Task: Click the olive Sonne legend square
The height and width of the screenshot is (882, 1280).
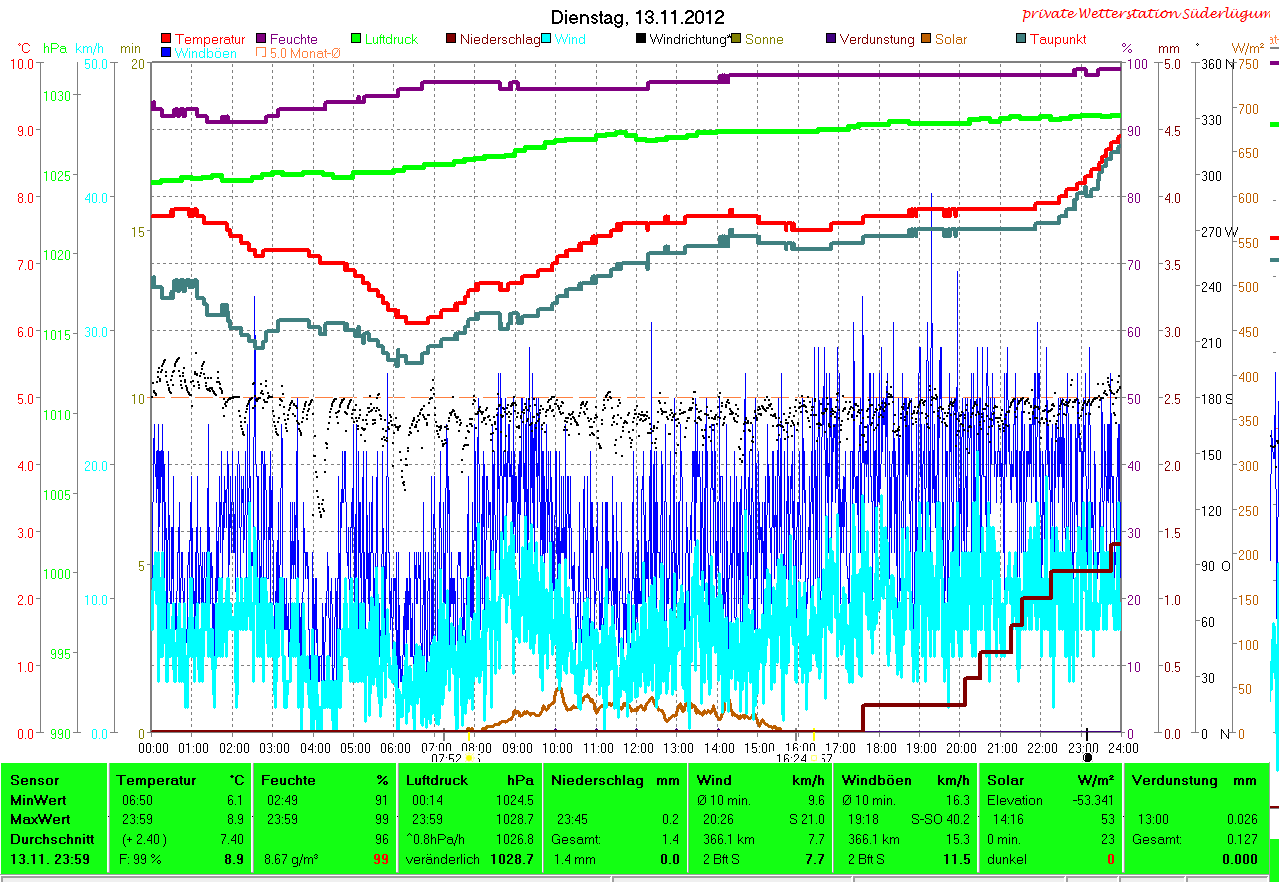Action: (736, 40)
